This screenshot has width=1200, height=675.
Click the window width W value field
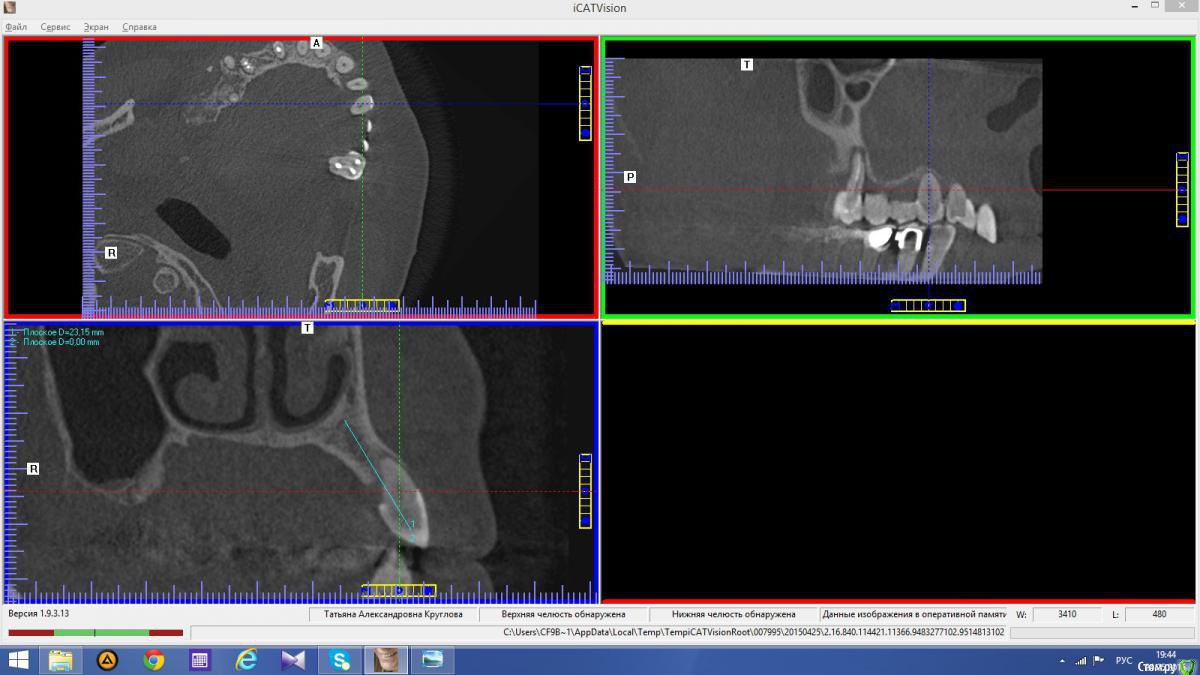click(x=1067, y=614)
